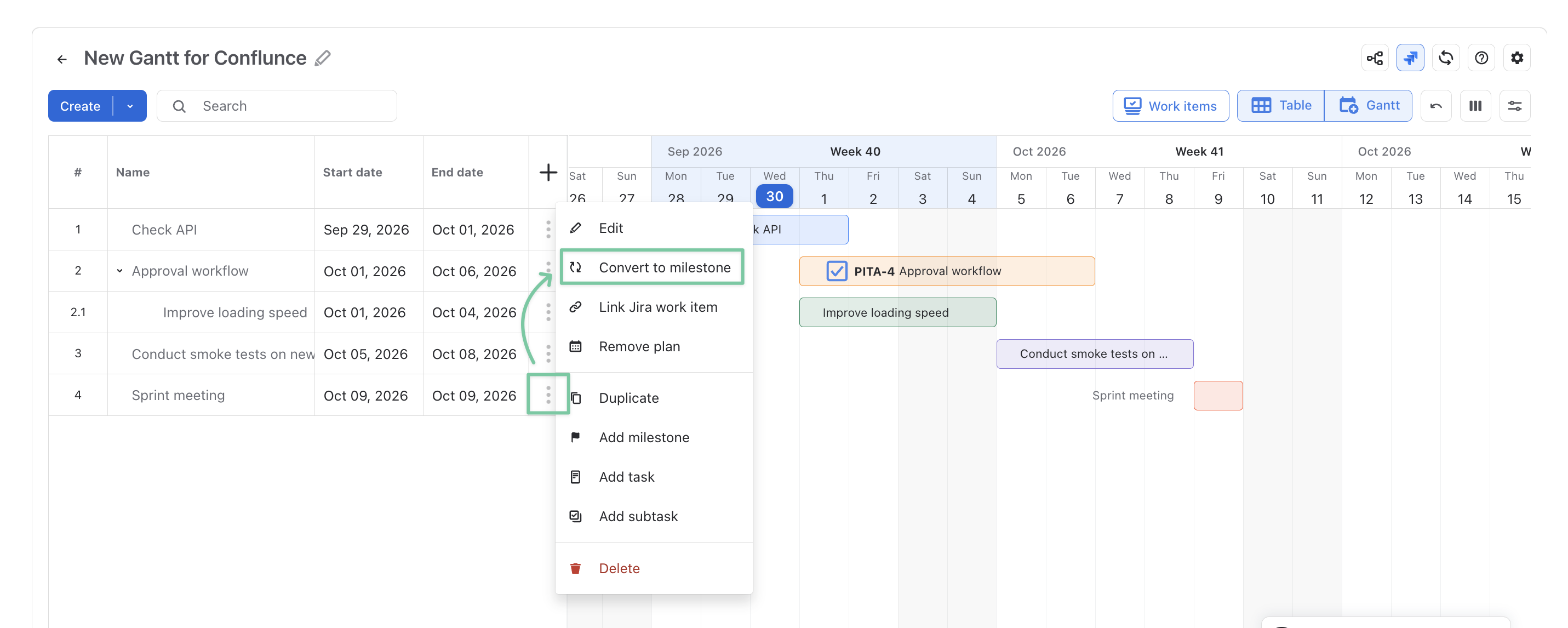Select Duplicate from context menu

[654, 398]
